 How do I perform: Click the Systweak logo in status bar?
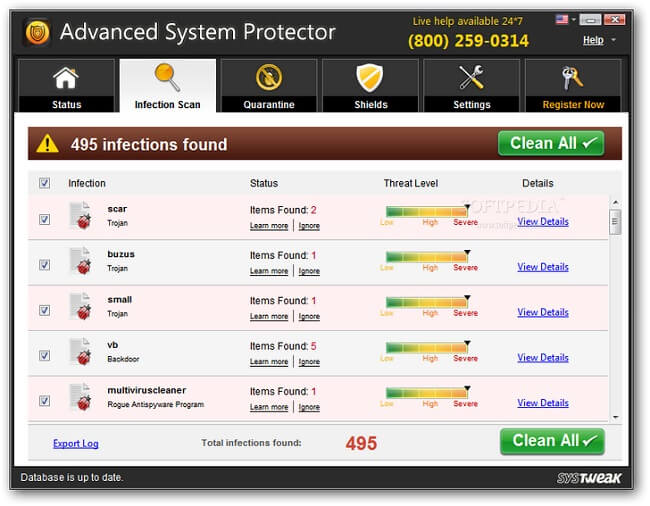coord(589,478)
